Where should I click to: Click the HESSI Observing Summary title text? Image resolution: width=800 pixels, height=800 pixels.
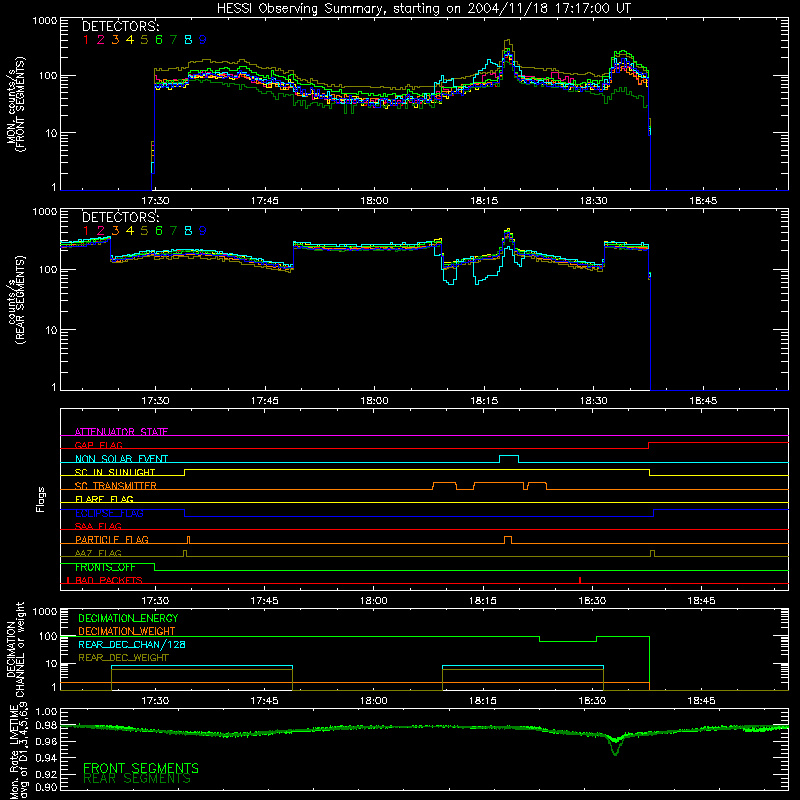(424, 9)
